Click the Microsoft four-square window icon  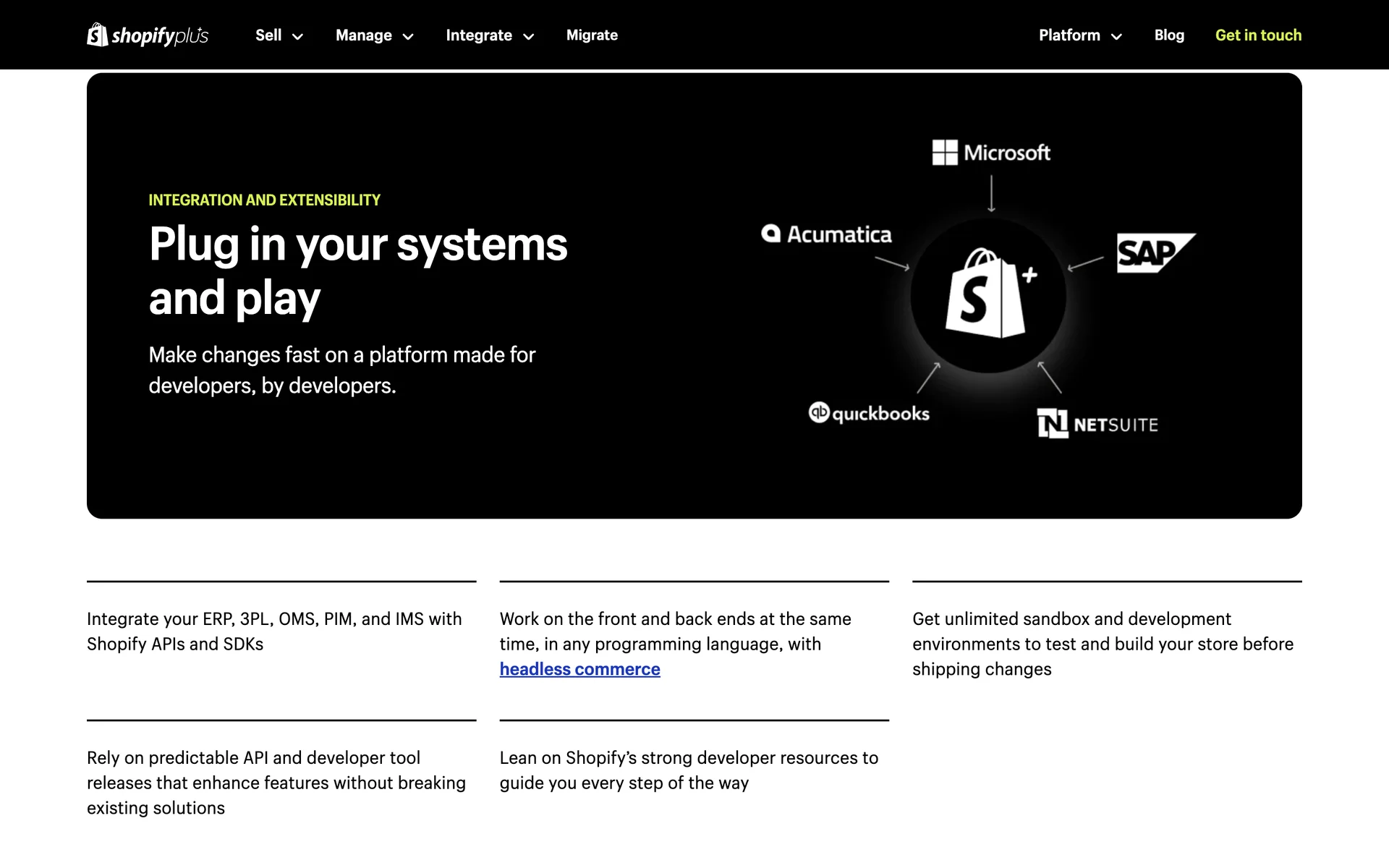(945, 153)
